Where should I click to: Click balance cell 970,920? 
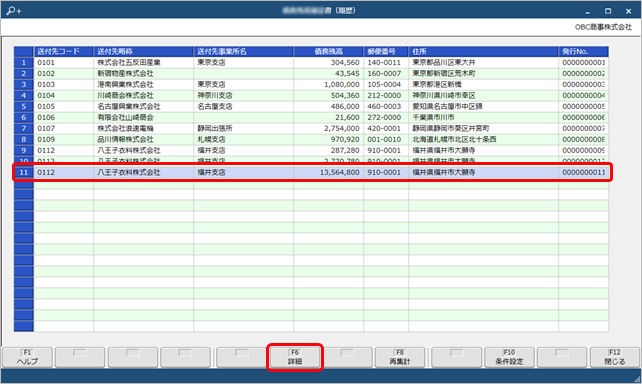point(328,140)
